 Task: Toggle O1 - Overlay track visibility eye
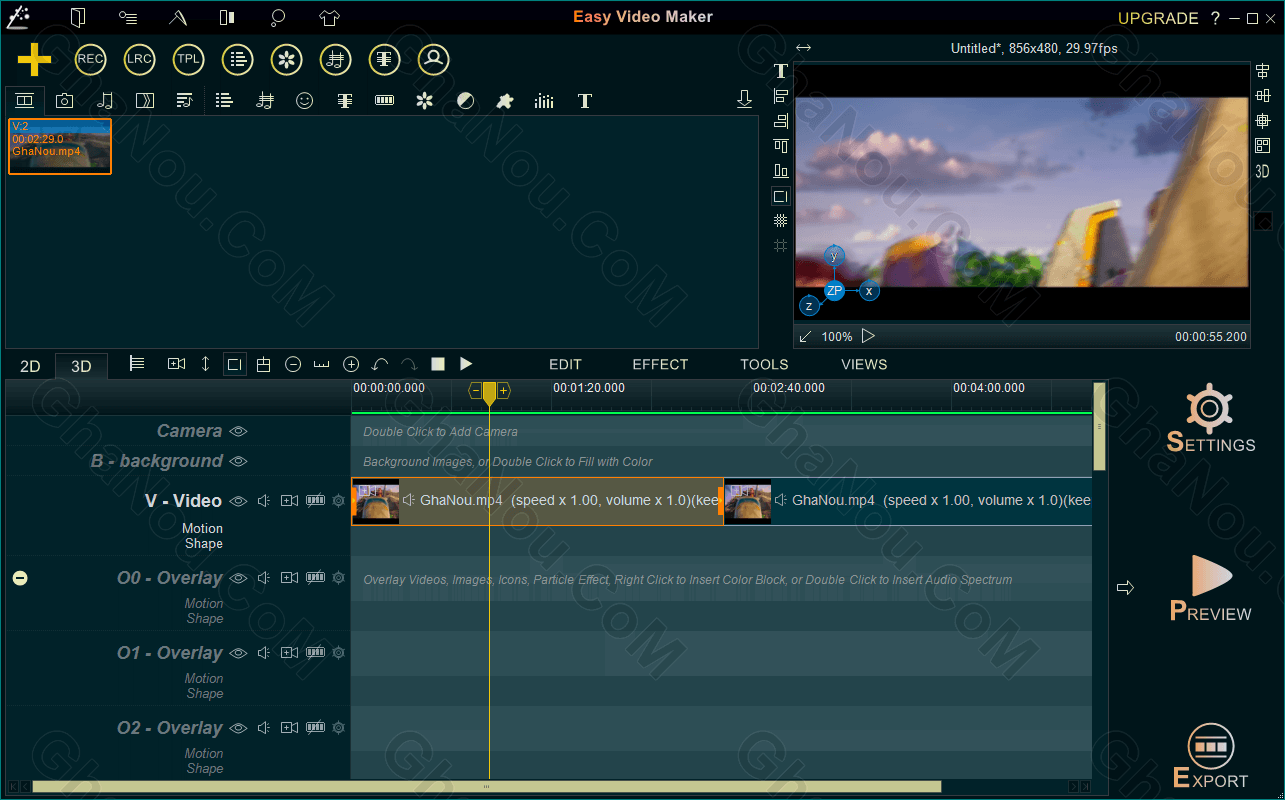(238, 653)
